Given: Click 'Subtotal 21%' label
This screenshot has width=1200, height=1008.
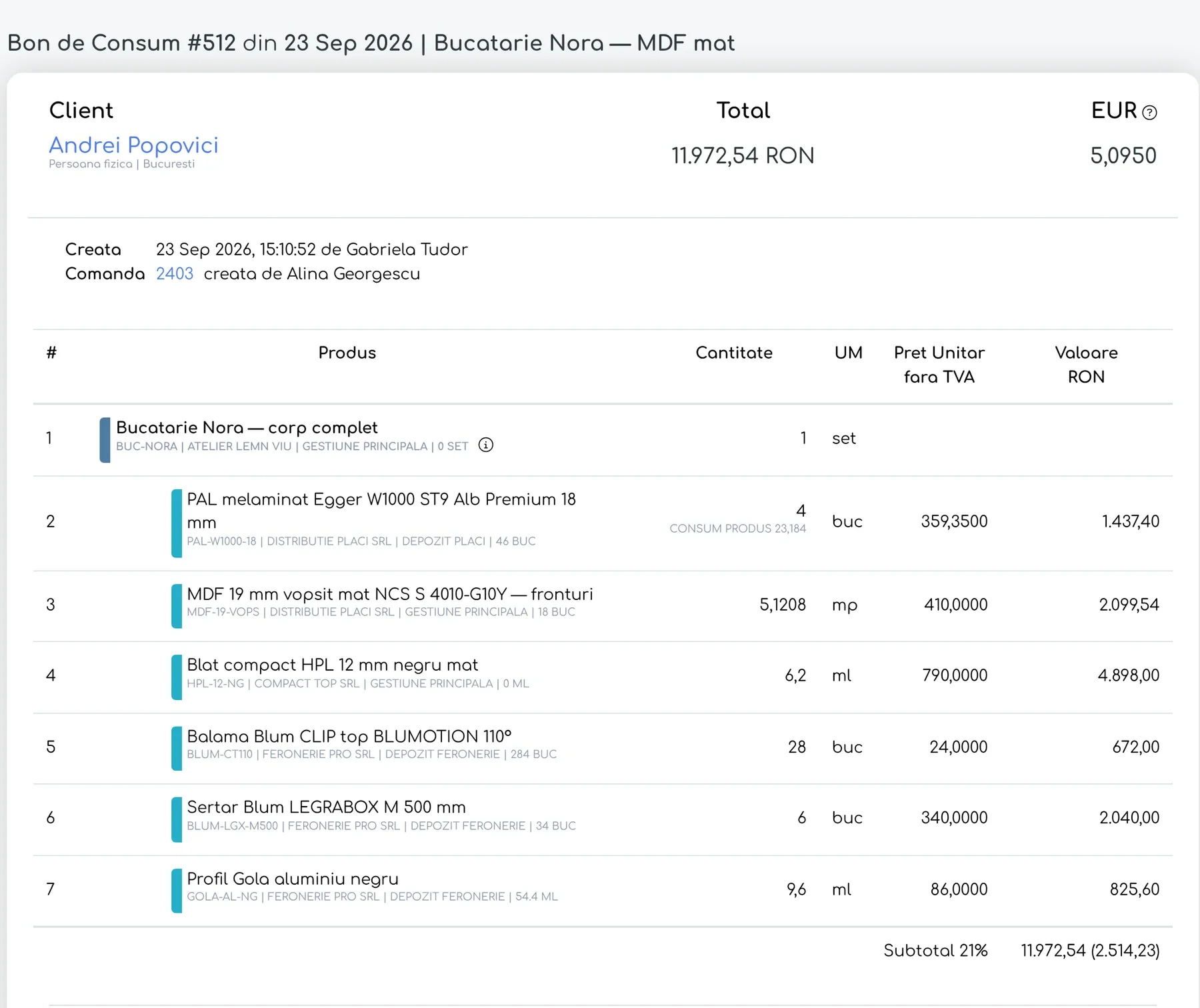Looking at the screenshot, I should coord(935,951).
